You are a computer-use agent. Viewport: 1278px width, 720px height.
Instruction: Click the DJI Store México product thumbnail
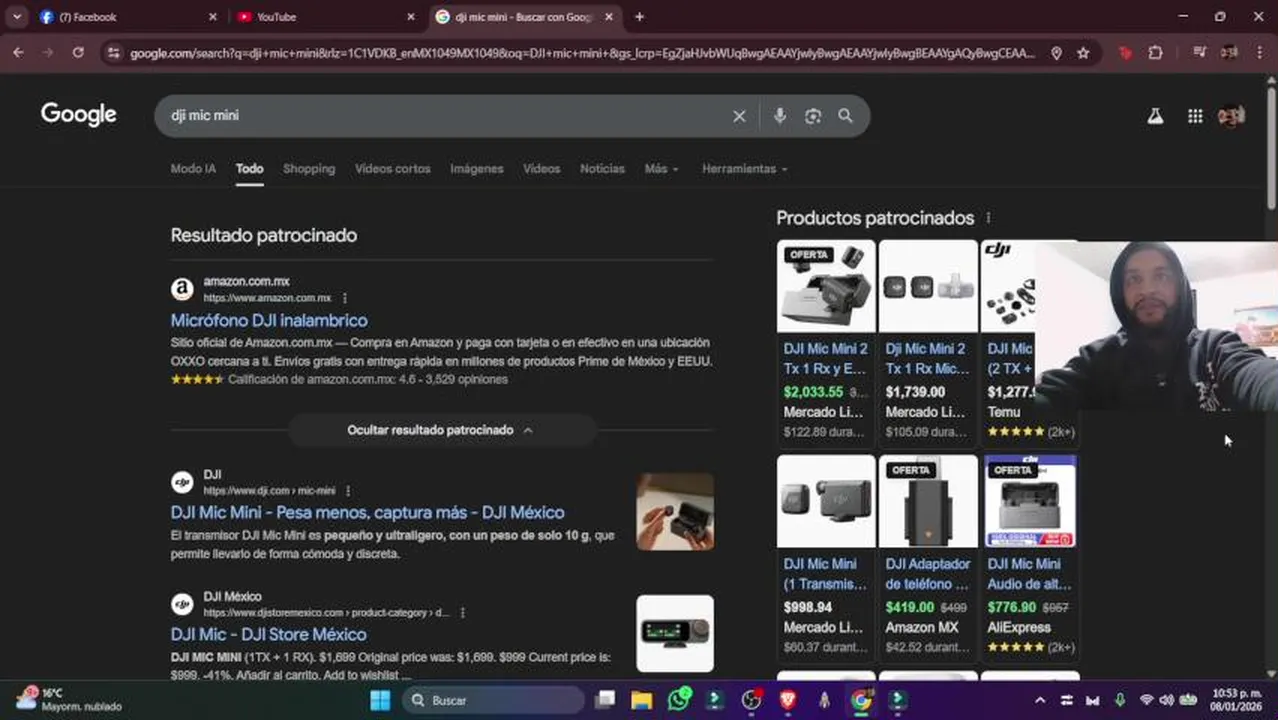pyautogui.click(x=675, y=634)
